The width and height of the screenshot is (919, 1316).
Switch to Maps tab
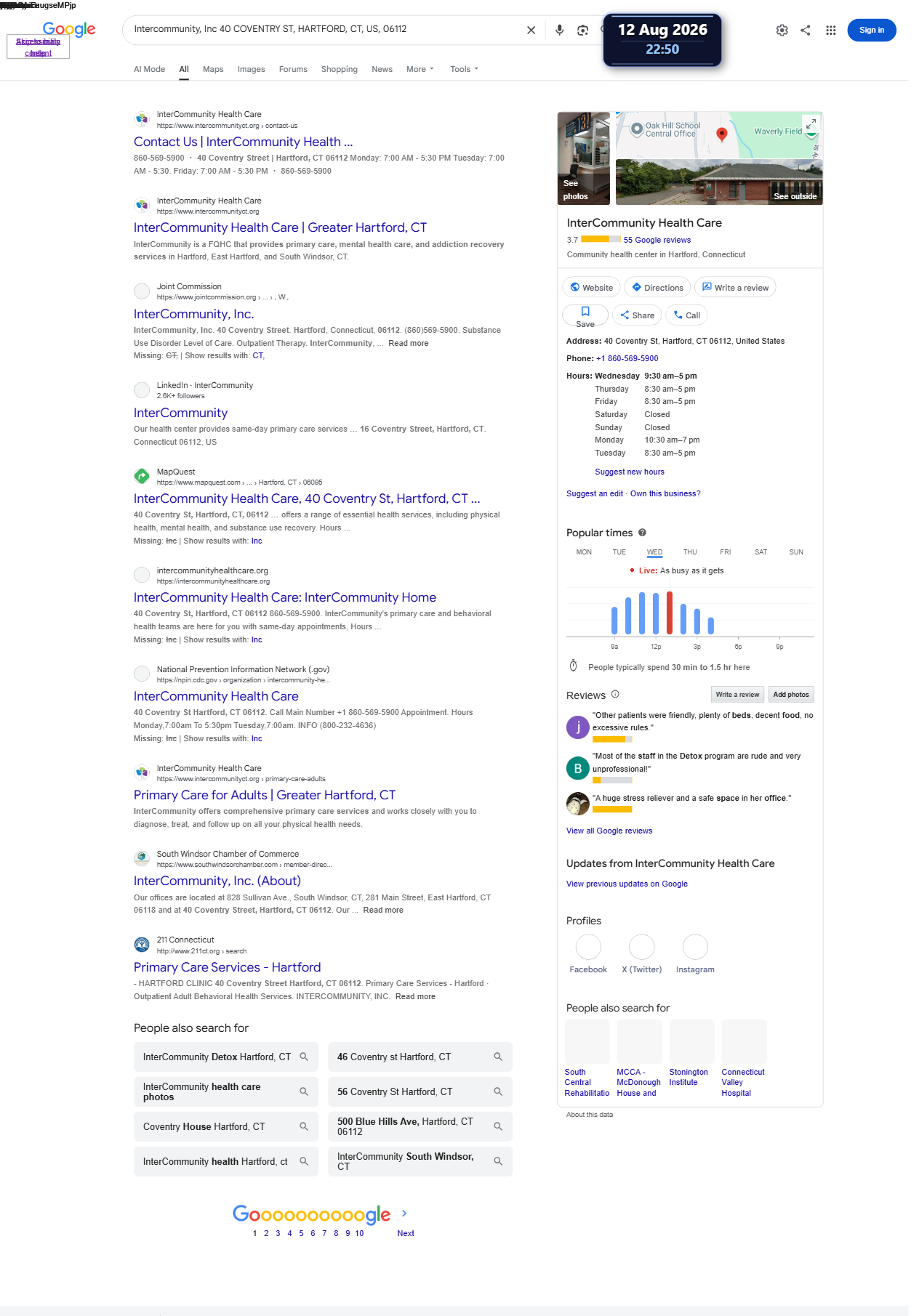(213, 69)
